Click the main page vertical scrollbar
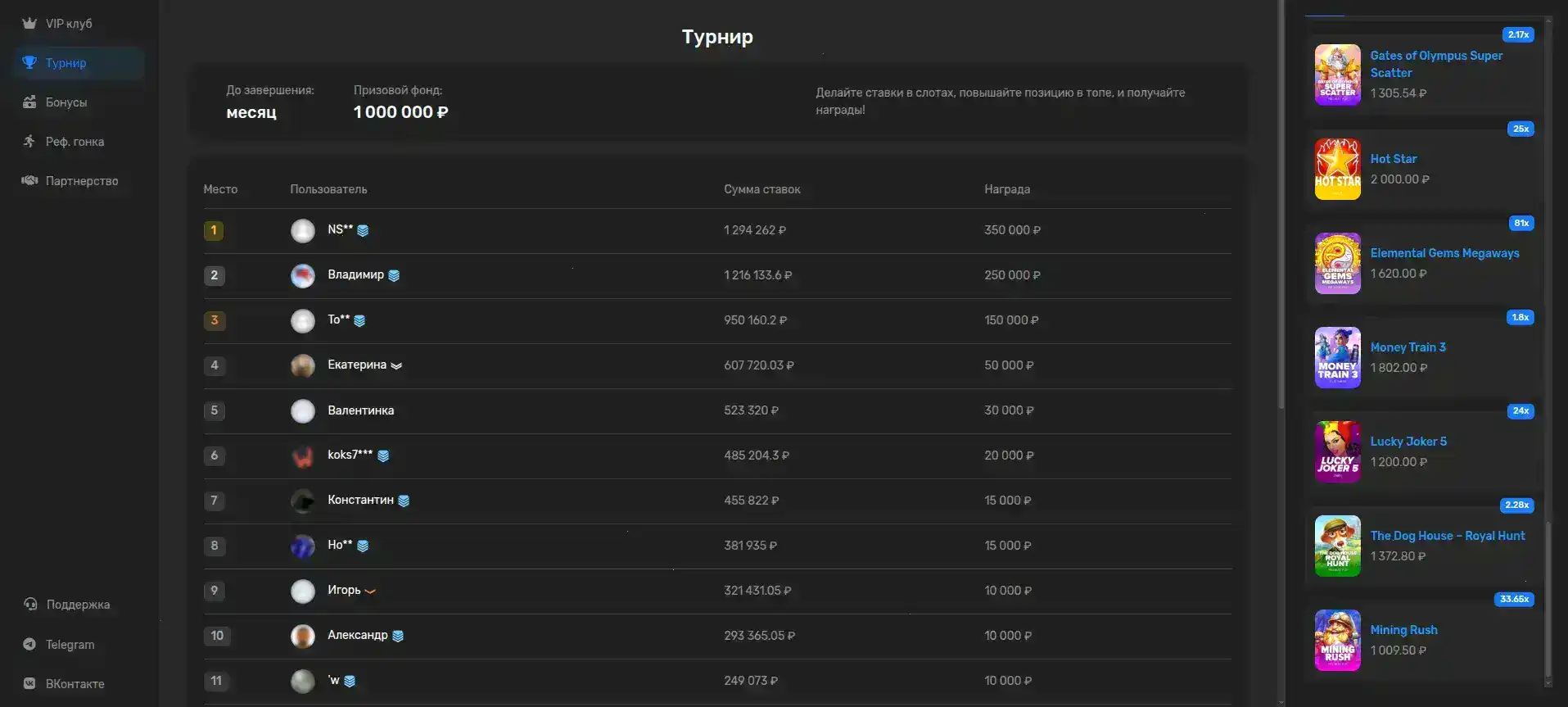Screen dimensions: 1568x707 tap(1281, 205)
